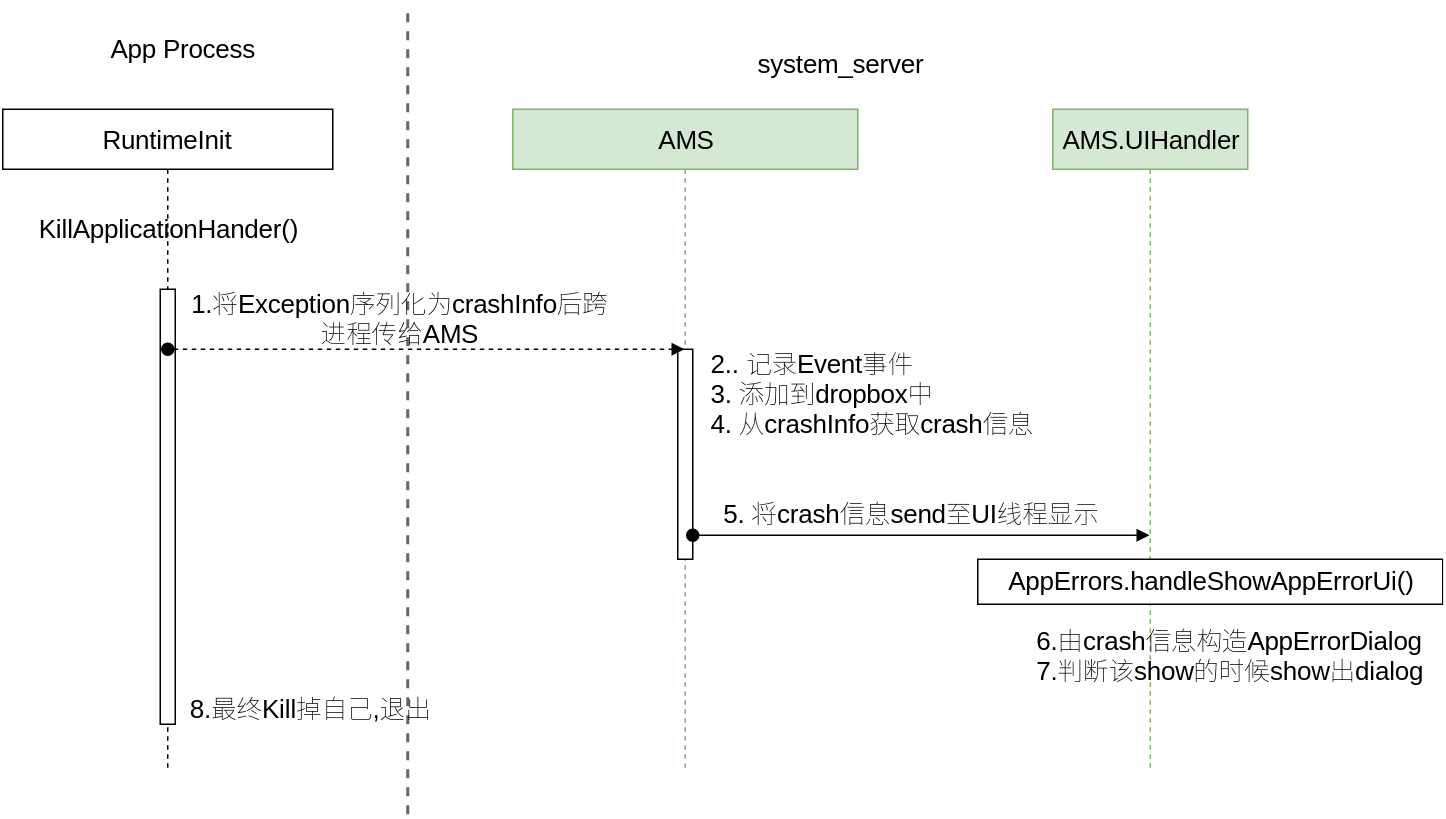Click the black dot starting the dashed arrow to AMS
The width and height of the screenshot is (1446, 819).
[x=168, y=349]
